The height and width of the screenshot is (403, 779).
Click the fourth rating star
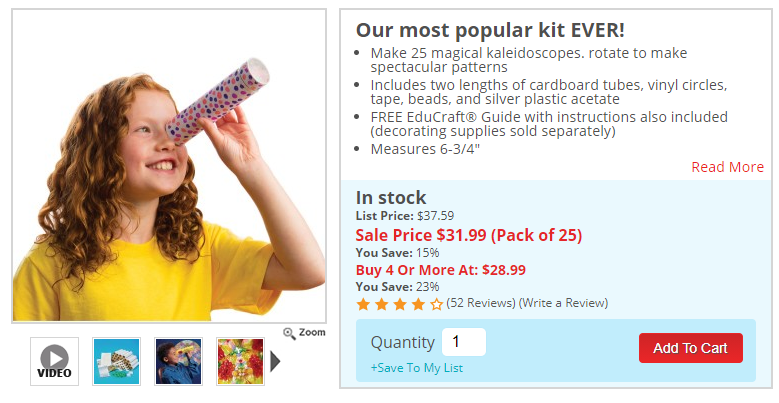[418, 304]
